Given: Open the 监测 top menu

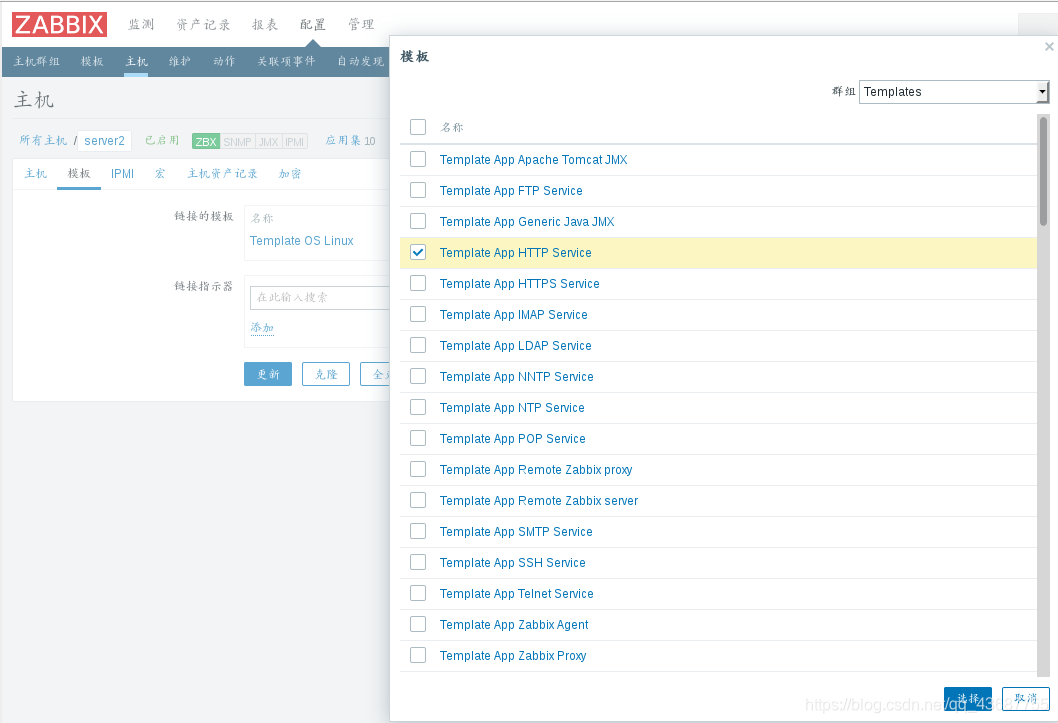Looking at the screenshot, I should (x=142, y=24).
